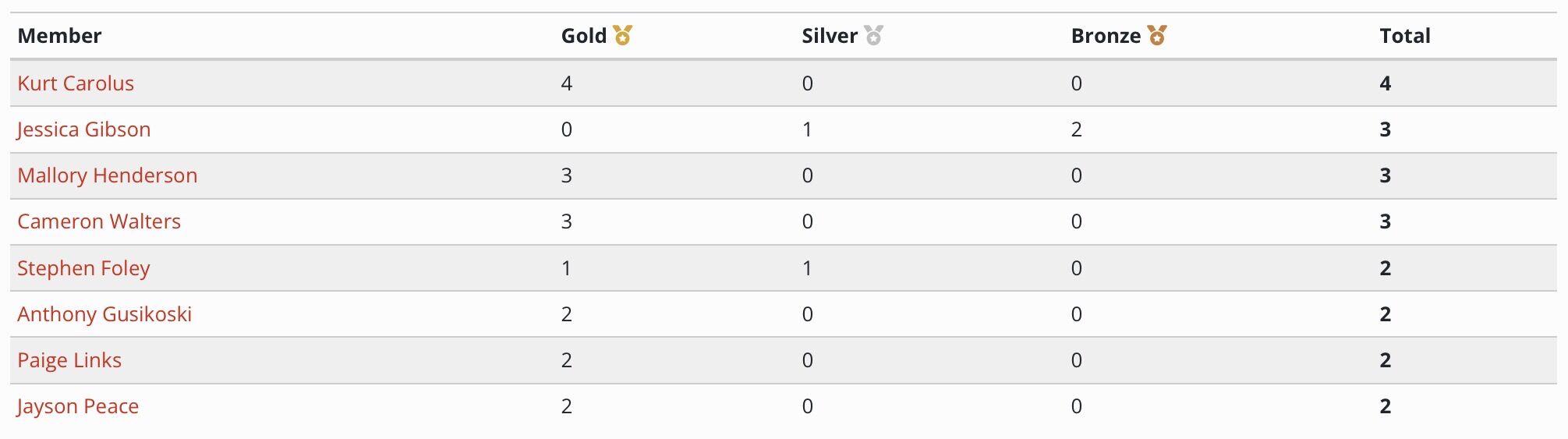The height and width of the screenshot is (439, 1568).
Task: Open the Paige Links profile
Action: click(x=69, y=360)
